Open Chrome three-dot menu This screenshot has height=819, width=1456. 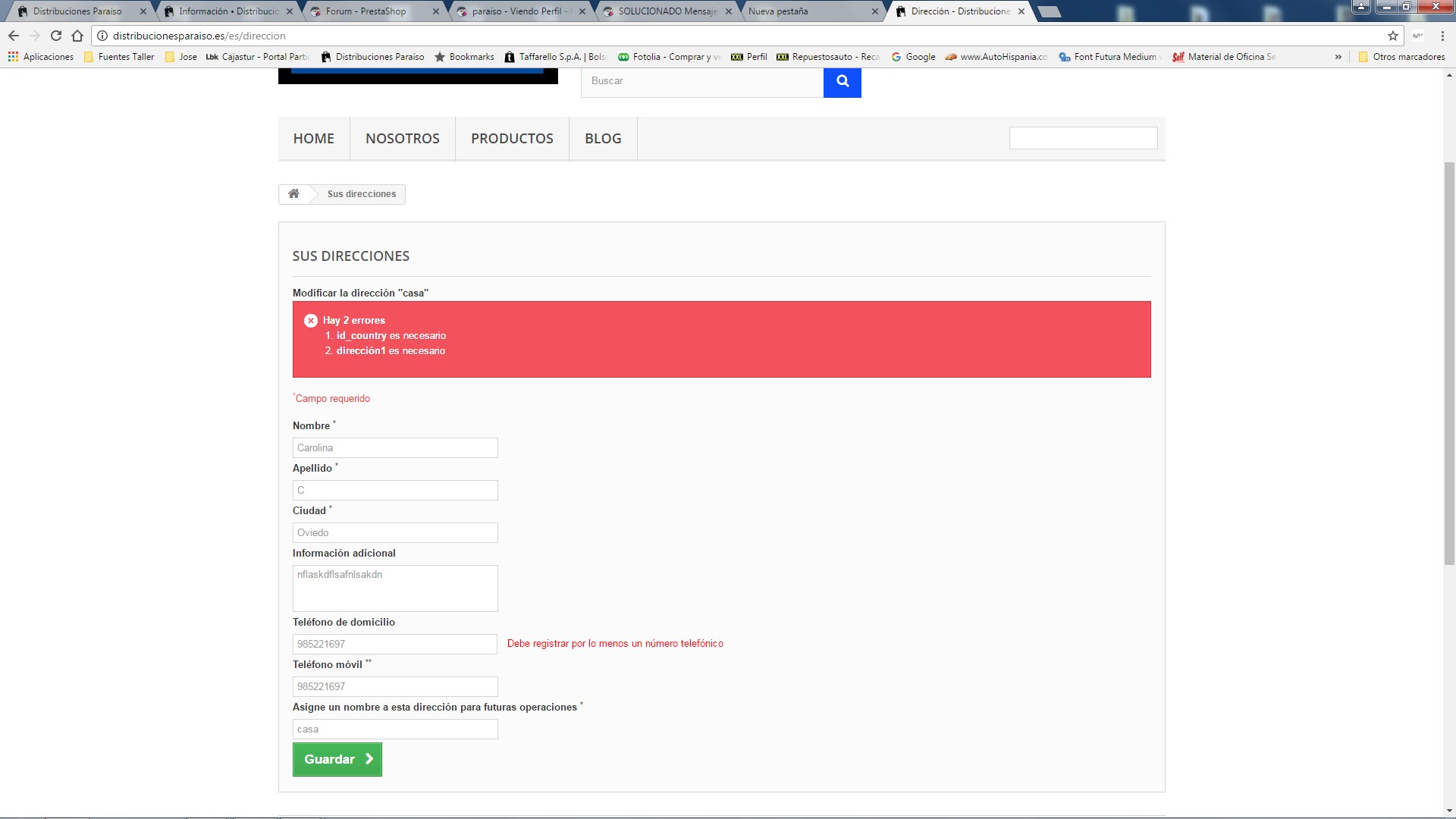click(1442, 36)
